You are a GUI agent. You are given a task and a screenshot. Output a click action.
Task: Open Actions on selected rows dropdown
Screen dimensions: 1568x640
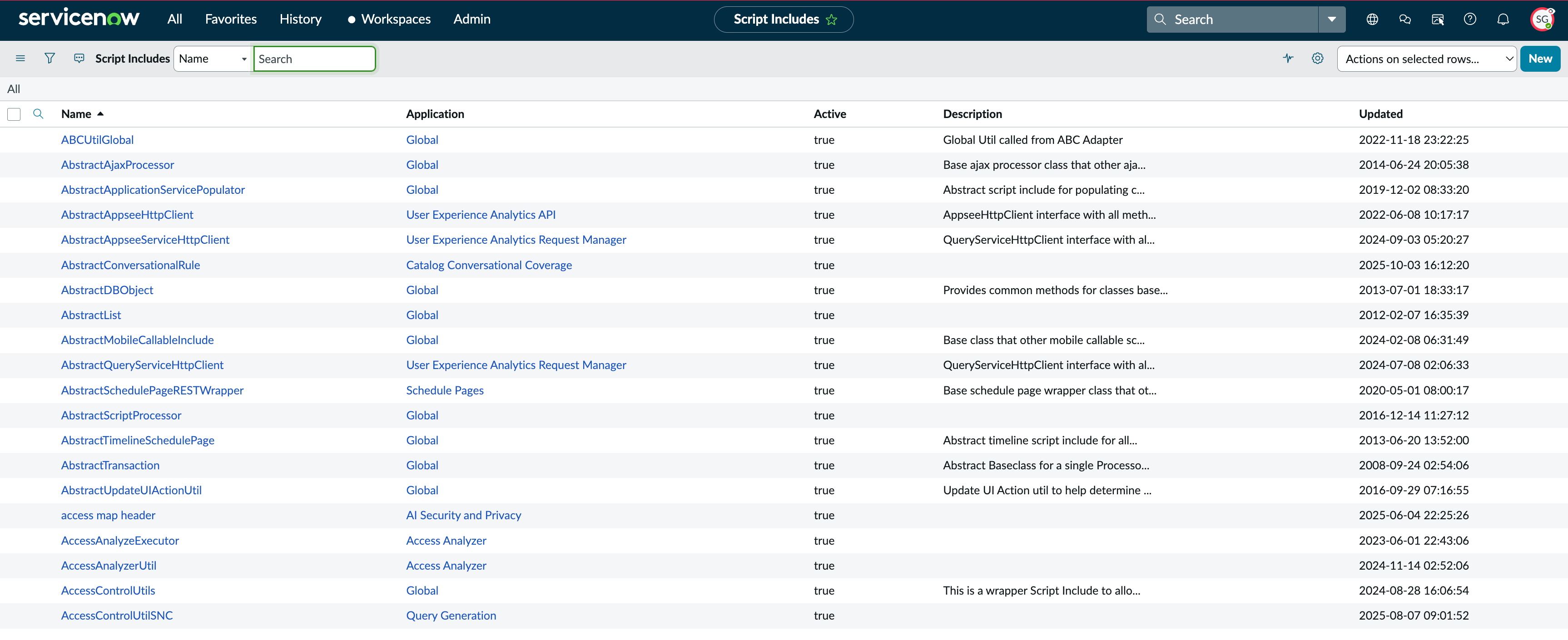click(x=1426, y=59)
